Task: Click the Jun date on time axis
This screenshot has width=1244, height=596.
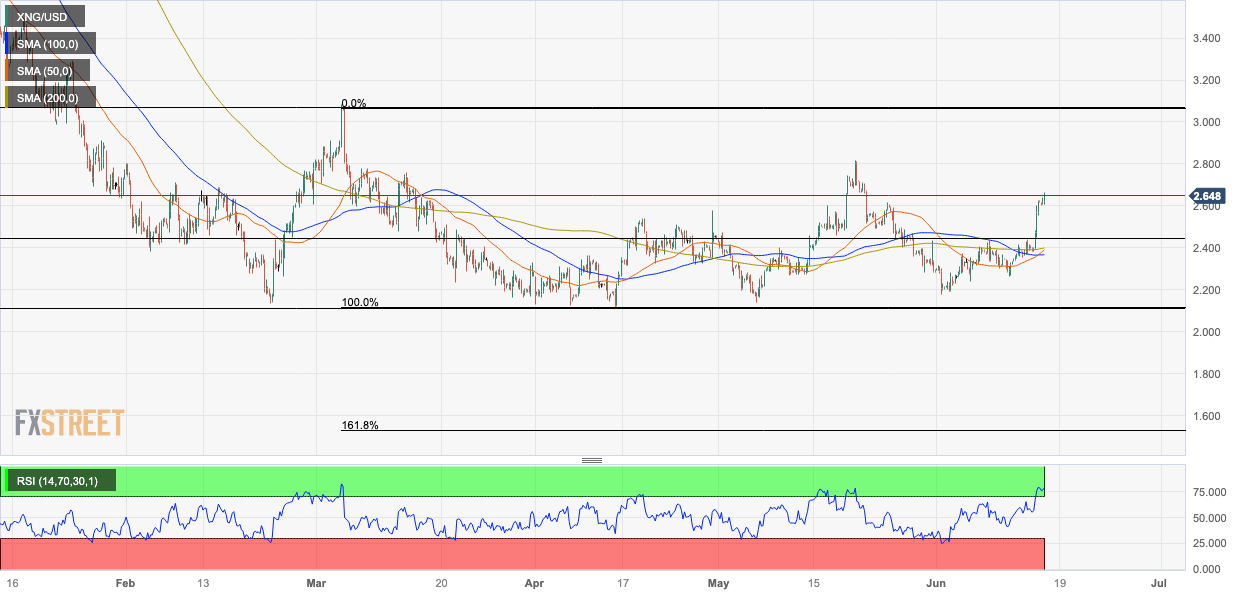Action: tap(934, 582)
